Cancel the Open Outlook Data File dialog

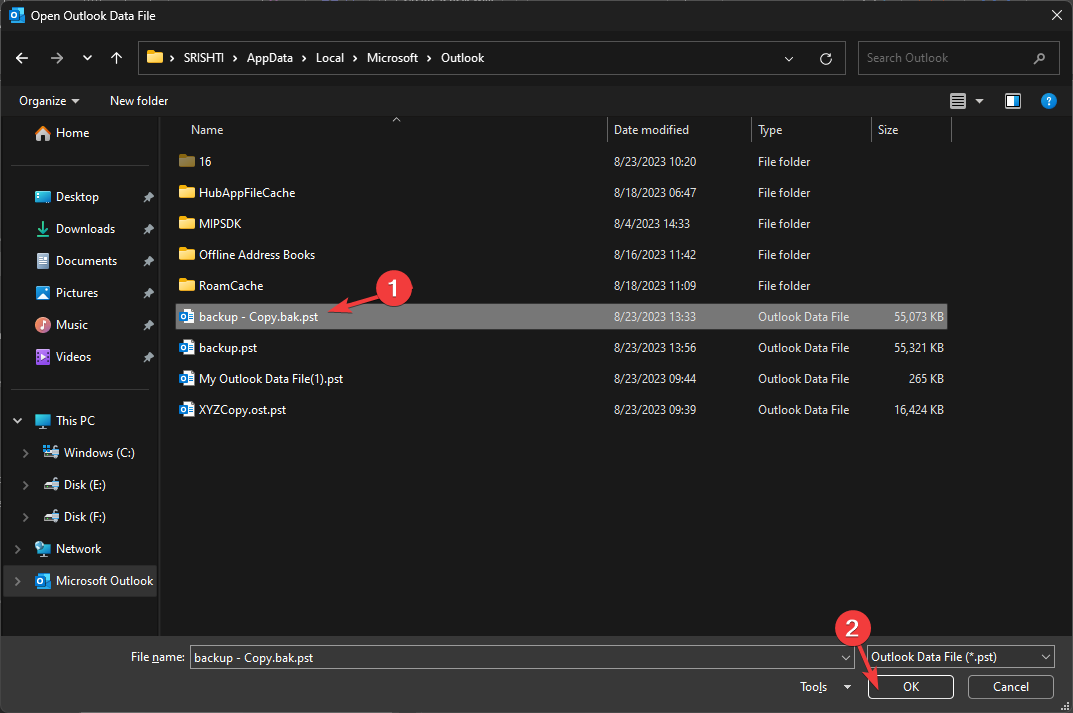point(1011,687)
